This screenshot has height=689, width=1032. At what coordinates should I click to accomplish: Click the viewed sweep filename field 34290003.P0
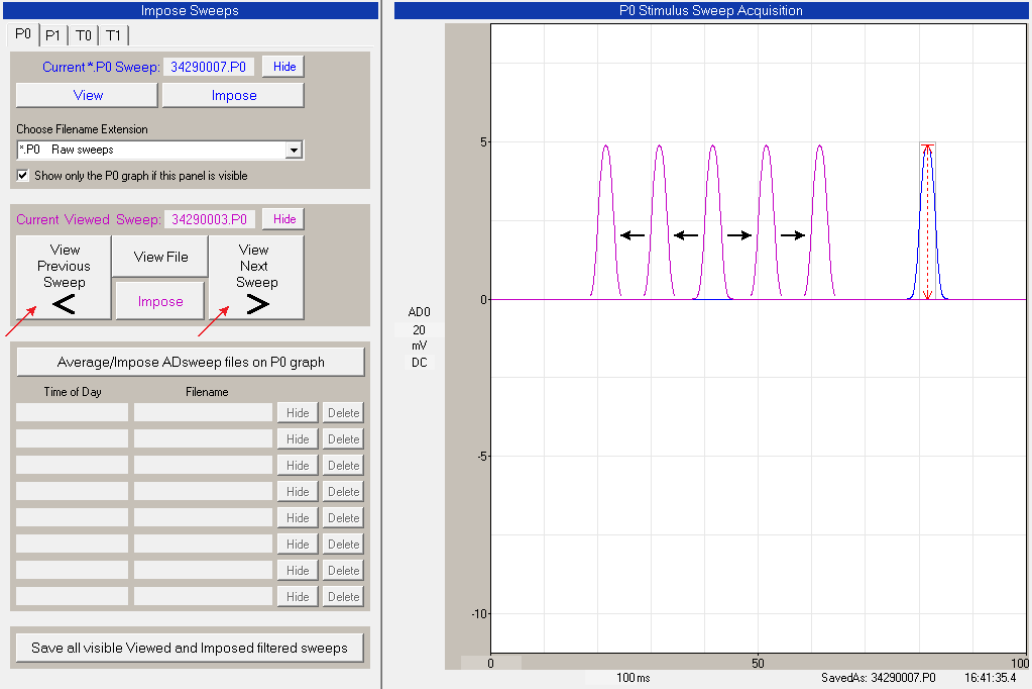209,219
